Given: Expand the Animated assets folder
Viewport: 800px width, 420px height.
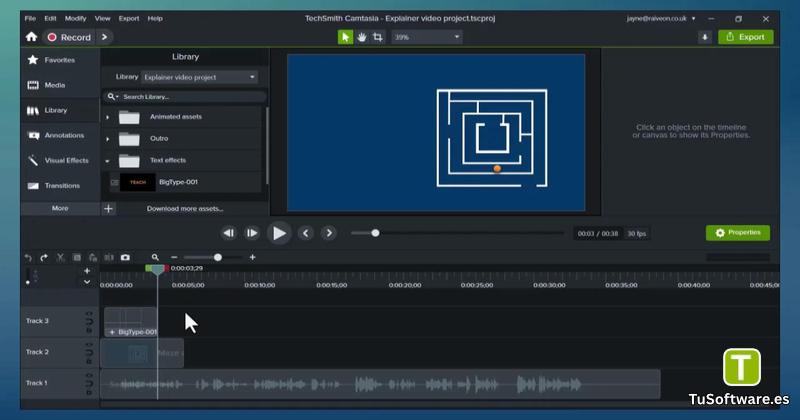Looking at the screenshot, I should point(108,117).
